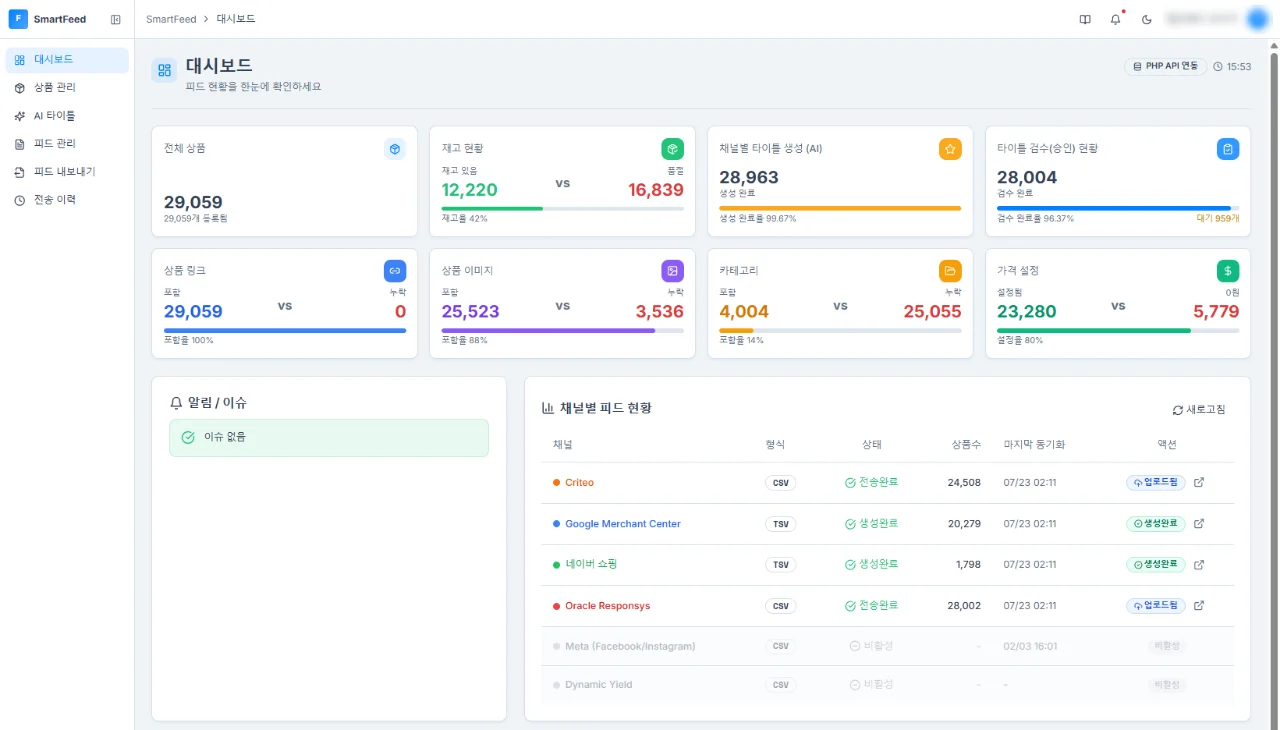Image resolution: width=1280 pixels, height=730 pixels.
Task: Click the 대시보드 page title grid icon
Action: (165, 70)
